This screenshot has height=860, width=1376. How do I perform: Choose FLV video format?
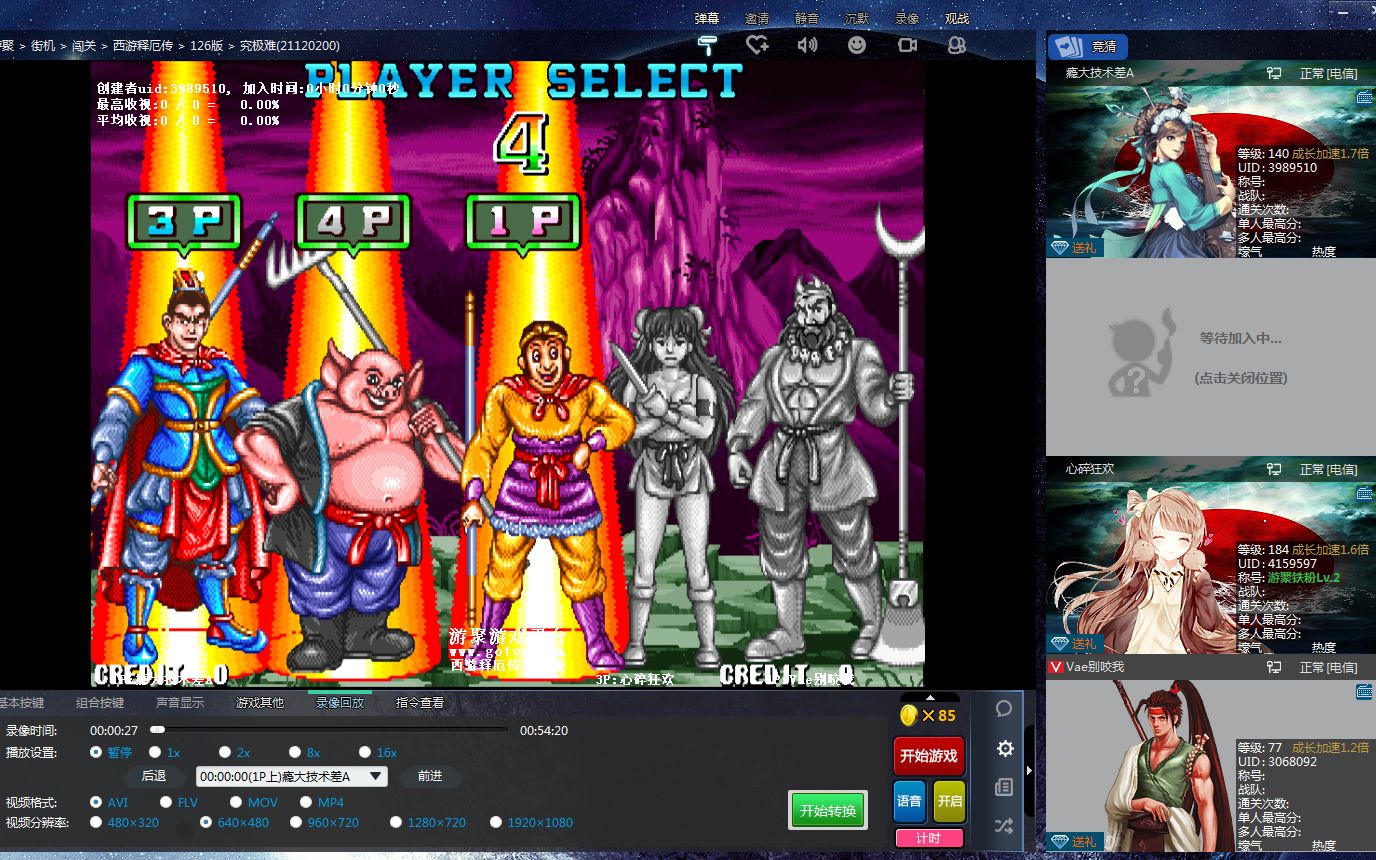pos(166,802)
